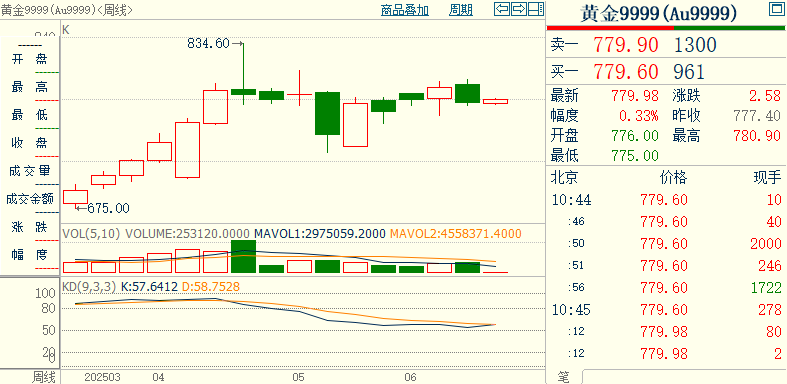Click the right arrow navigation icon
Image resolution: width=787 pixels, height=384 pixels.
pyautogui.click(x=519, y=9)
